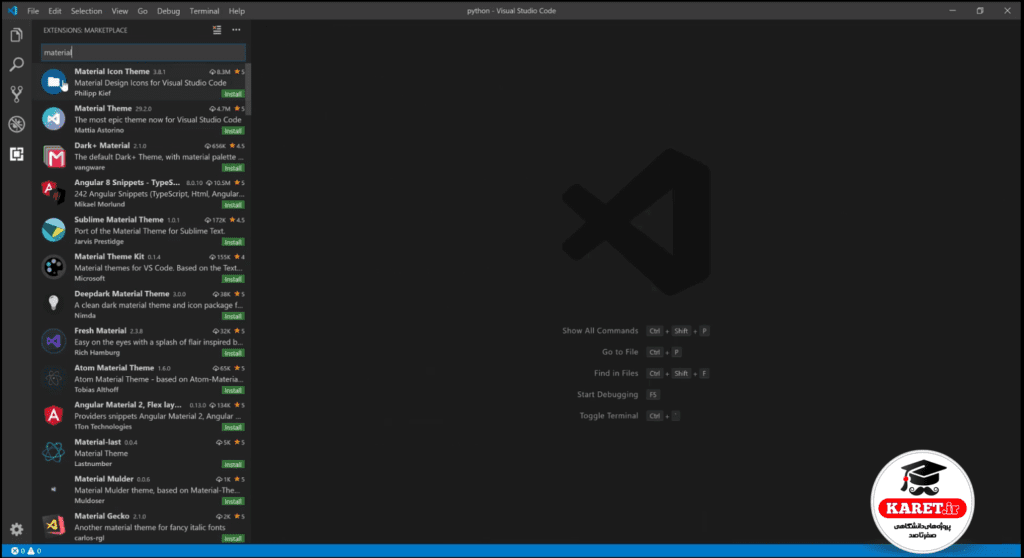Open the Selection menu

86,11
